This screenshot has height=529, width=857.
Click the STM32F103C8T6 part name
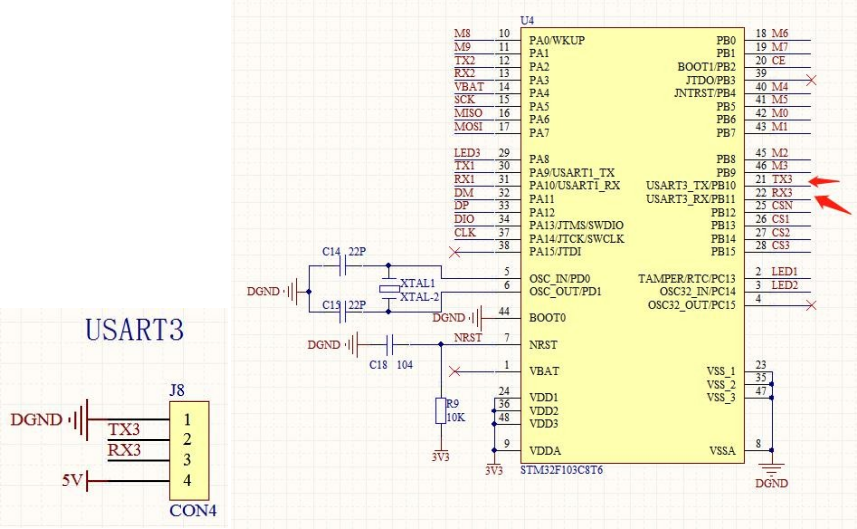tap(562, 470)
